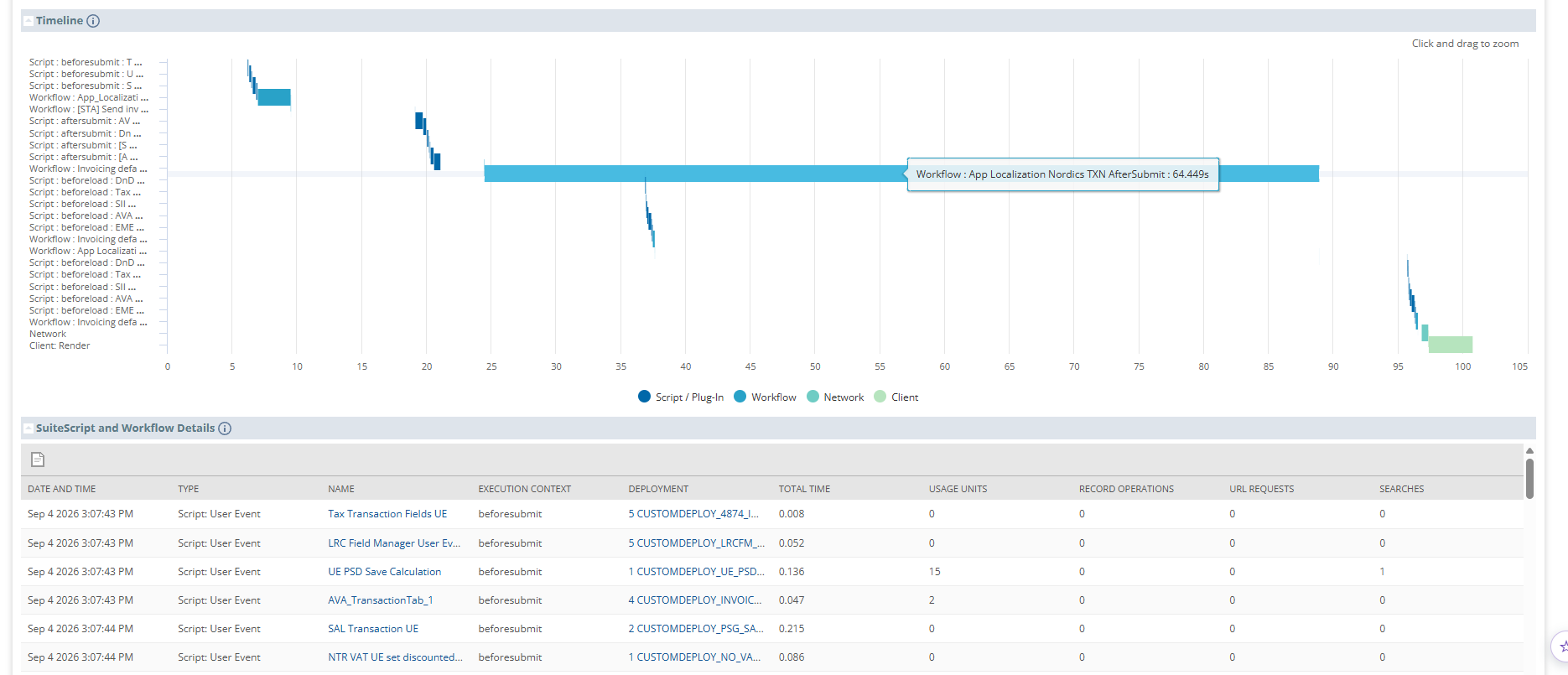Click the URL REQUESTS column header
The width and height of the screenshot is (1568, 675).
[x=1261, y=489]
